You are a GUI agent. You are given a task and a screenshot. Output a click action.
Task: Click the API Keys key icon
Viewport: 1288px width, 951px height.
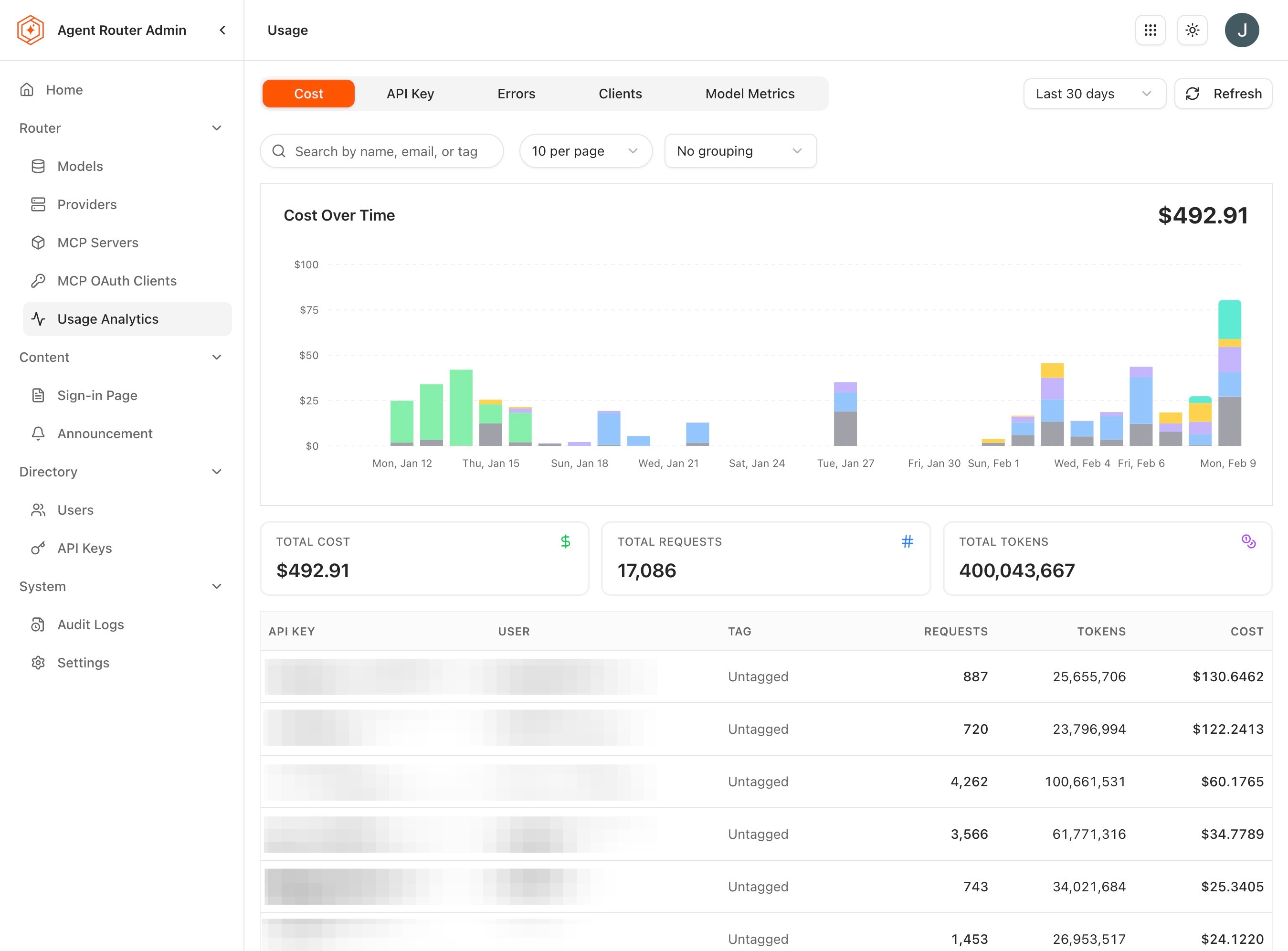coord(38,548)
